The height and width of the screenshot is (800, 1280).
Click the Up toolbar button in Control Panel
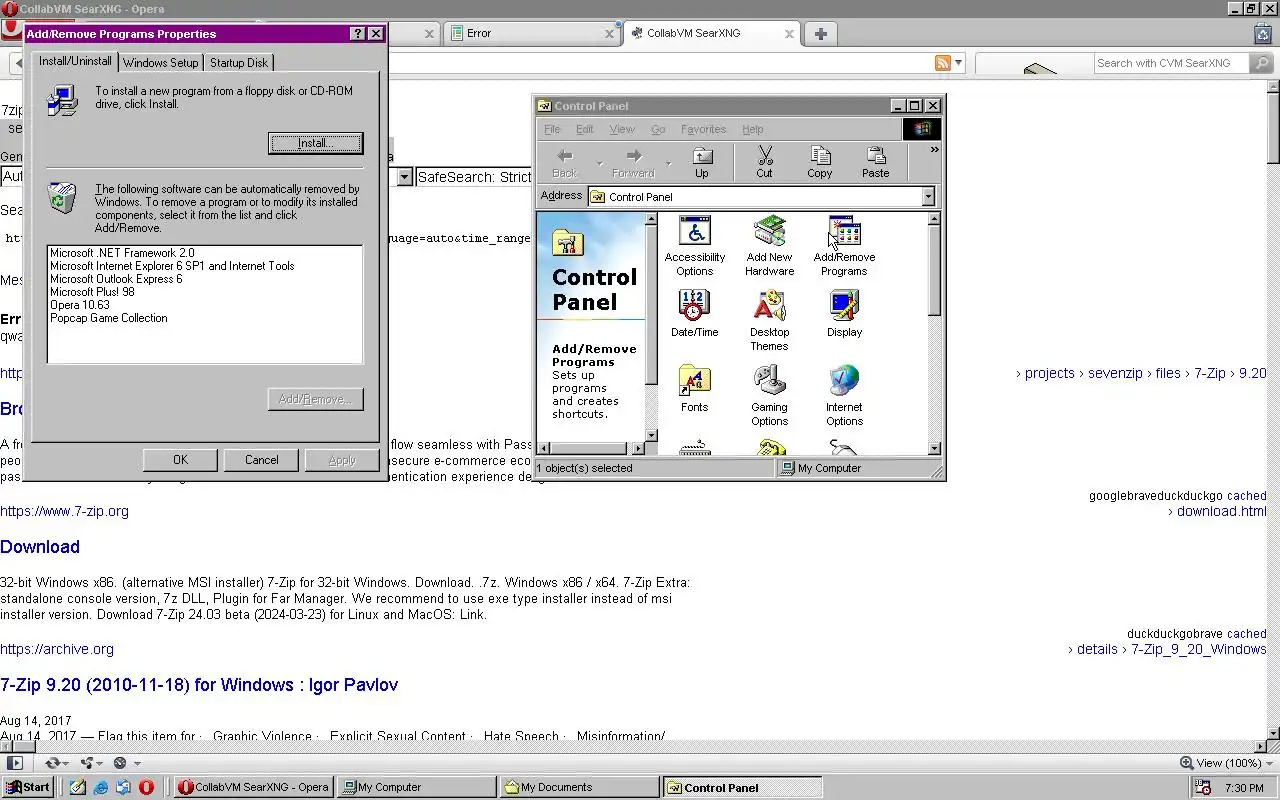[702, 162]
